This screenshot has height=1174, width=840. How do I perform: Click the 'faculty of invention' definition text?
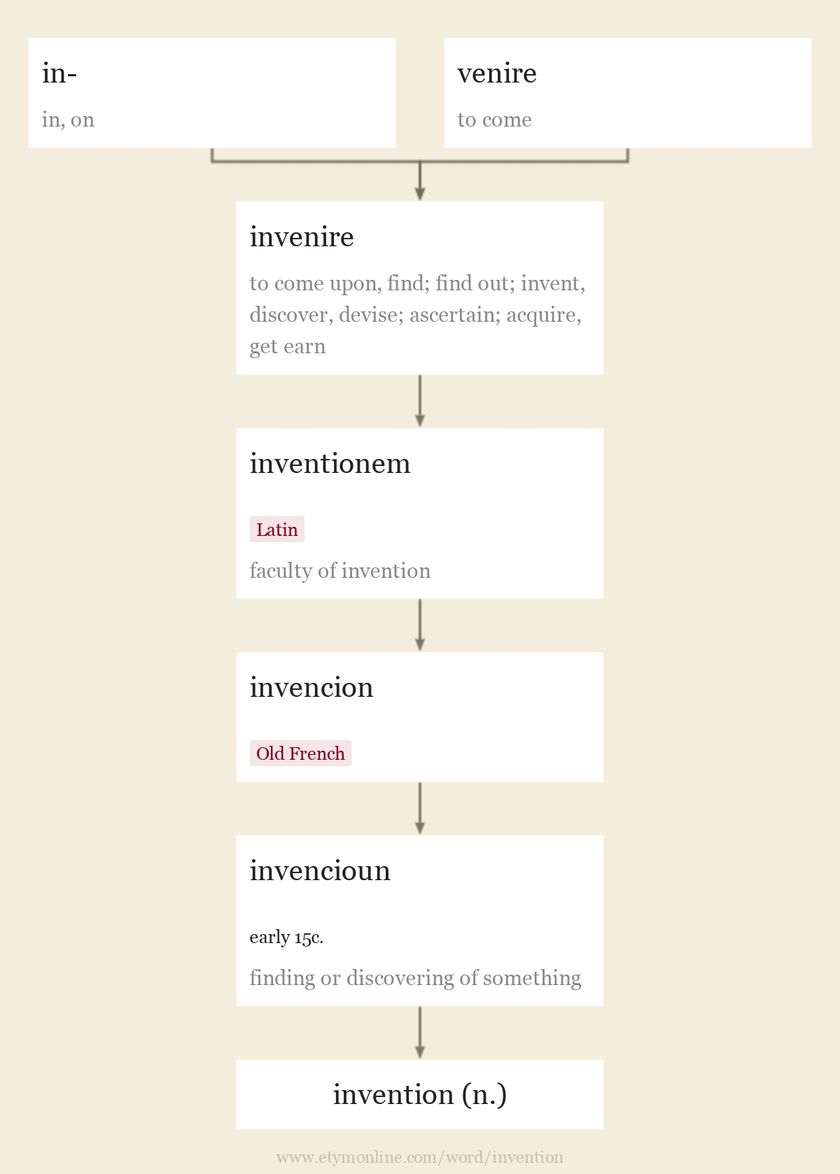(340, 571)
